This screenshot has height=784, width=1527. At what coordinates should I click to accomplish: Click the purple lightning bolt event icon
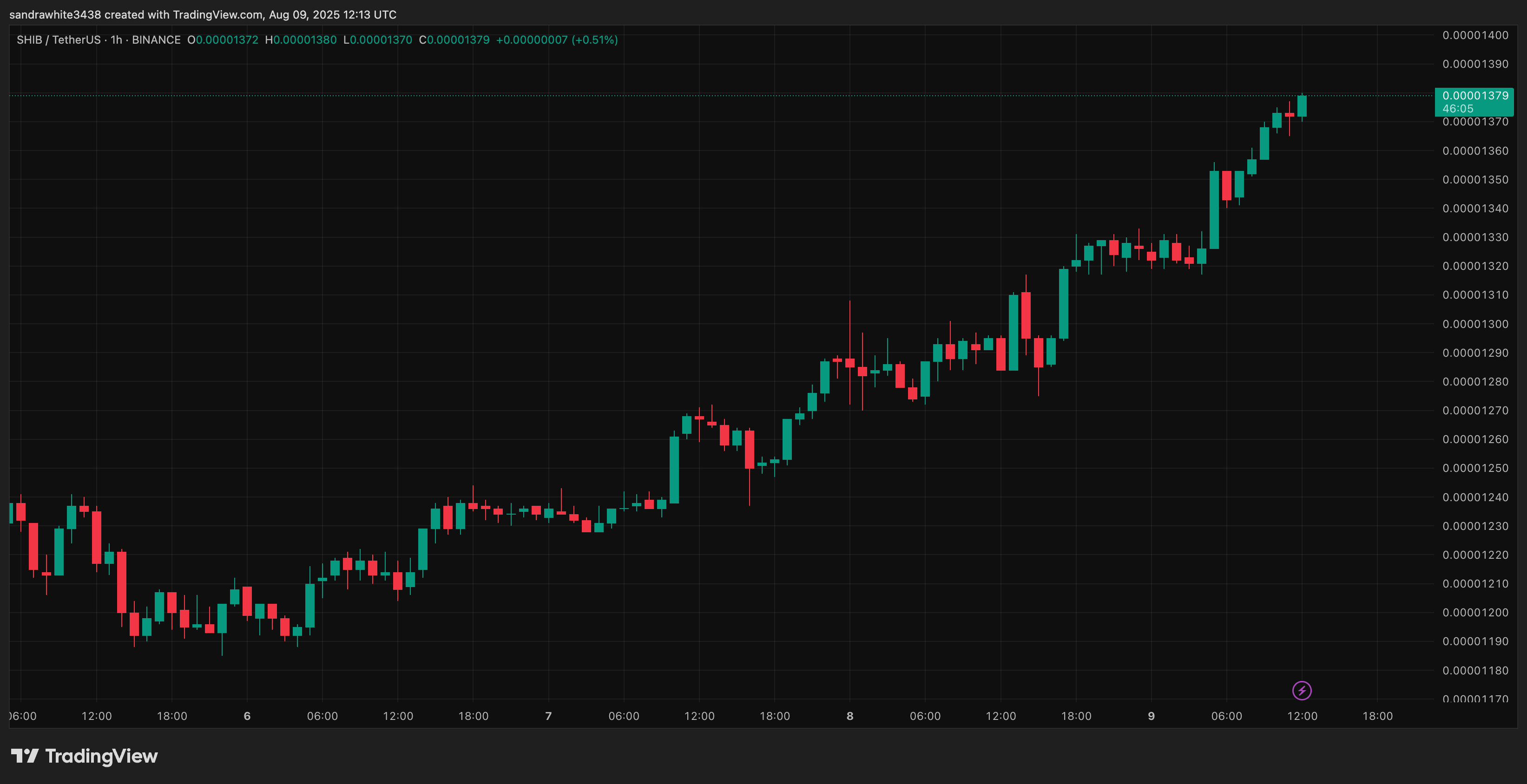point(1302,690)
